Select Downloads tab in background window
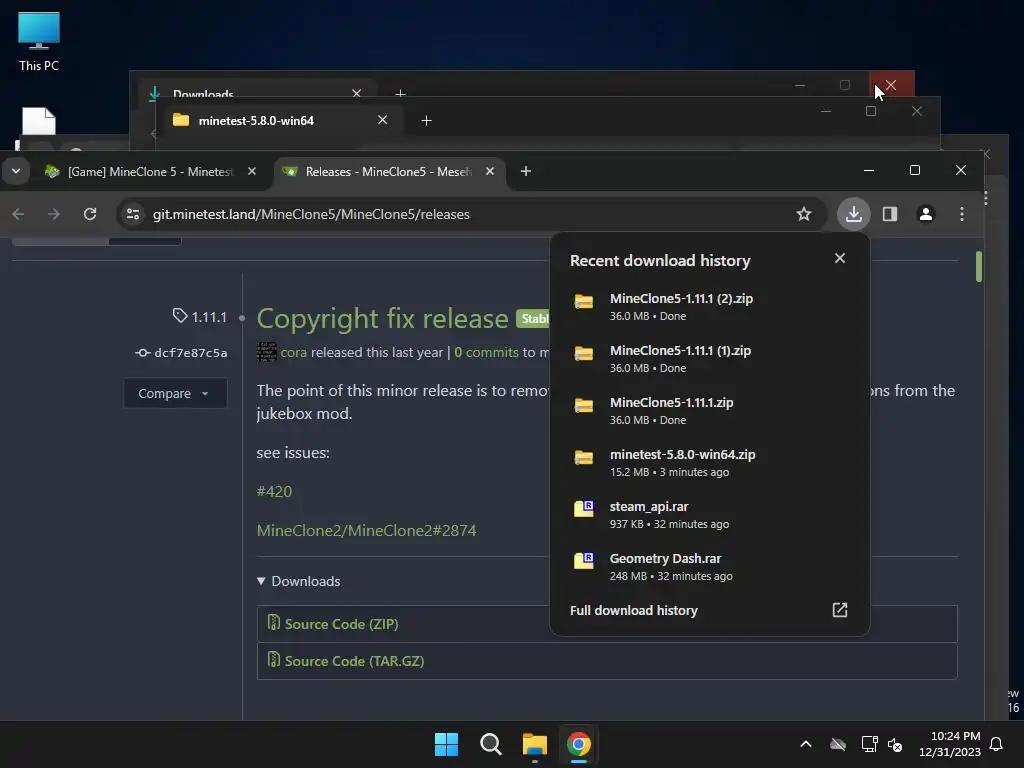Screen dimensions: 1024x768 [x=204, y=94]
